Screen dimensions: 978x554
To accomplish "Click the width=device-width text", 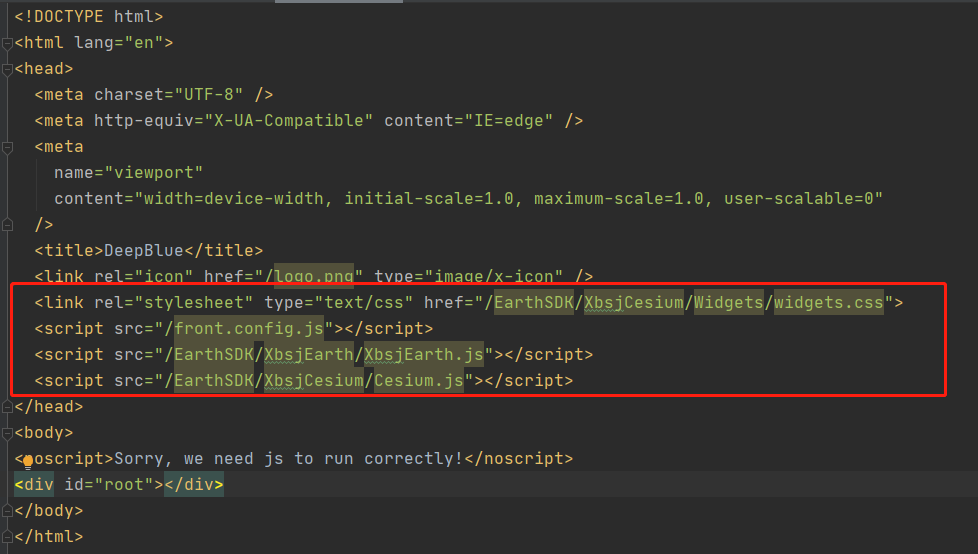I will 234,198.
